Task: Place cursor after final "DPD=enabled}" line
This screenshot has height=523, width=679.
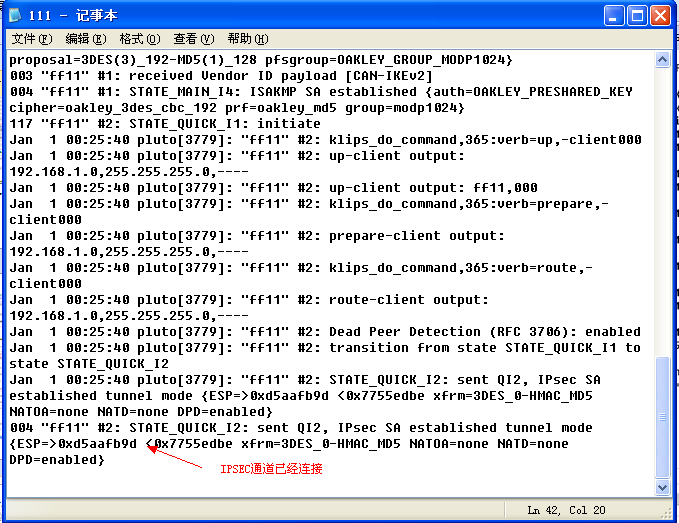Action: pyautogui.click(x=105, y=460)
